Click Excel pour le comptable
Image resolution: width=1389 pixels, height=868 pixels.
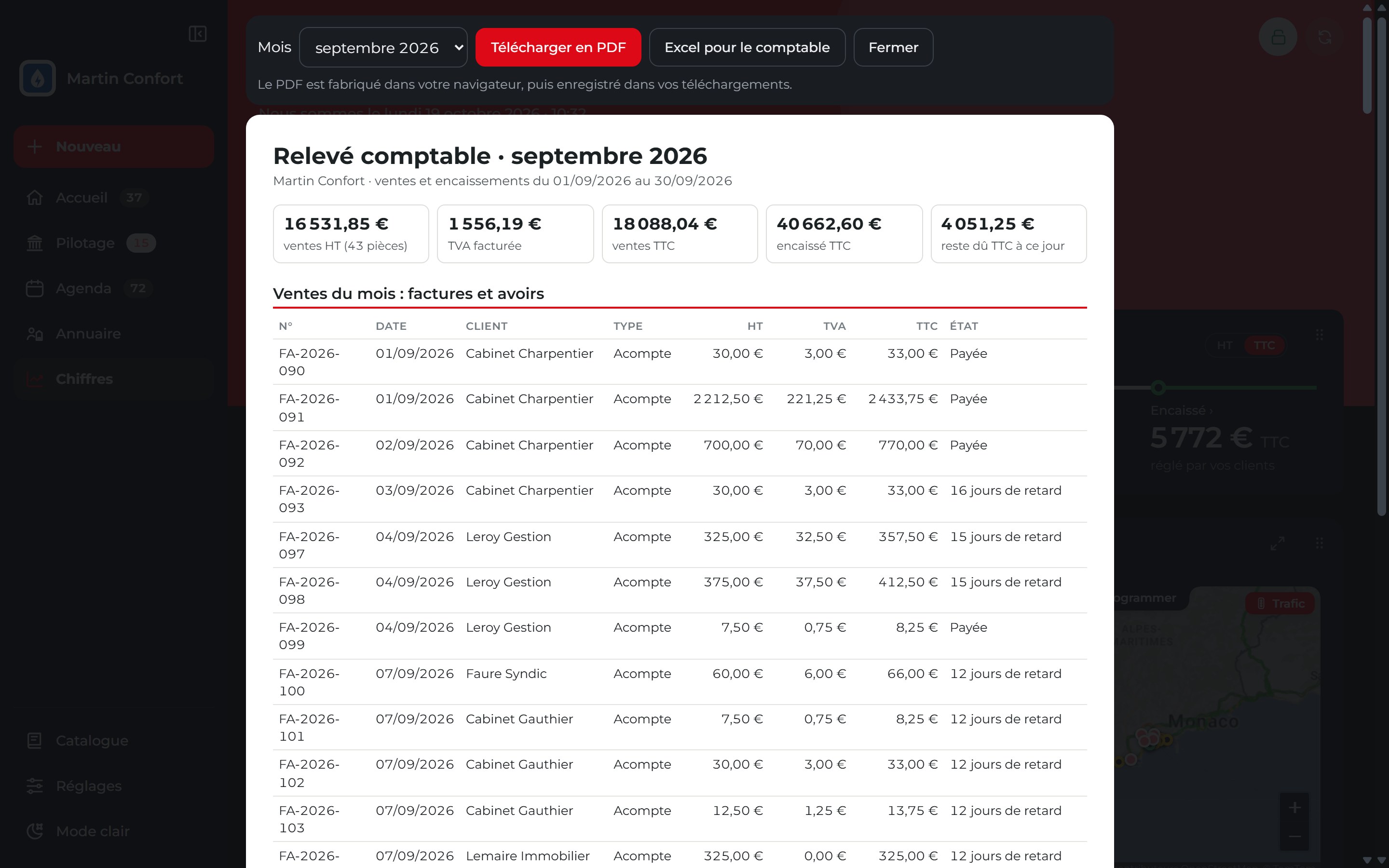point(747,48)
